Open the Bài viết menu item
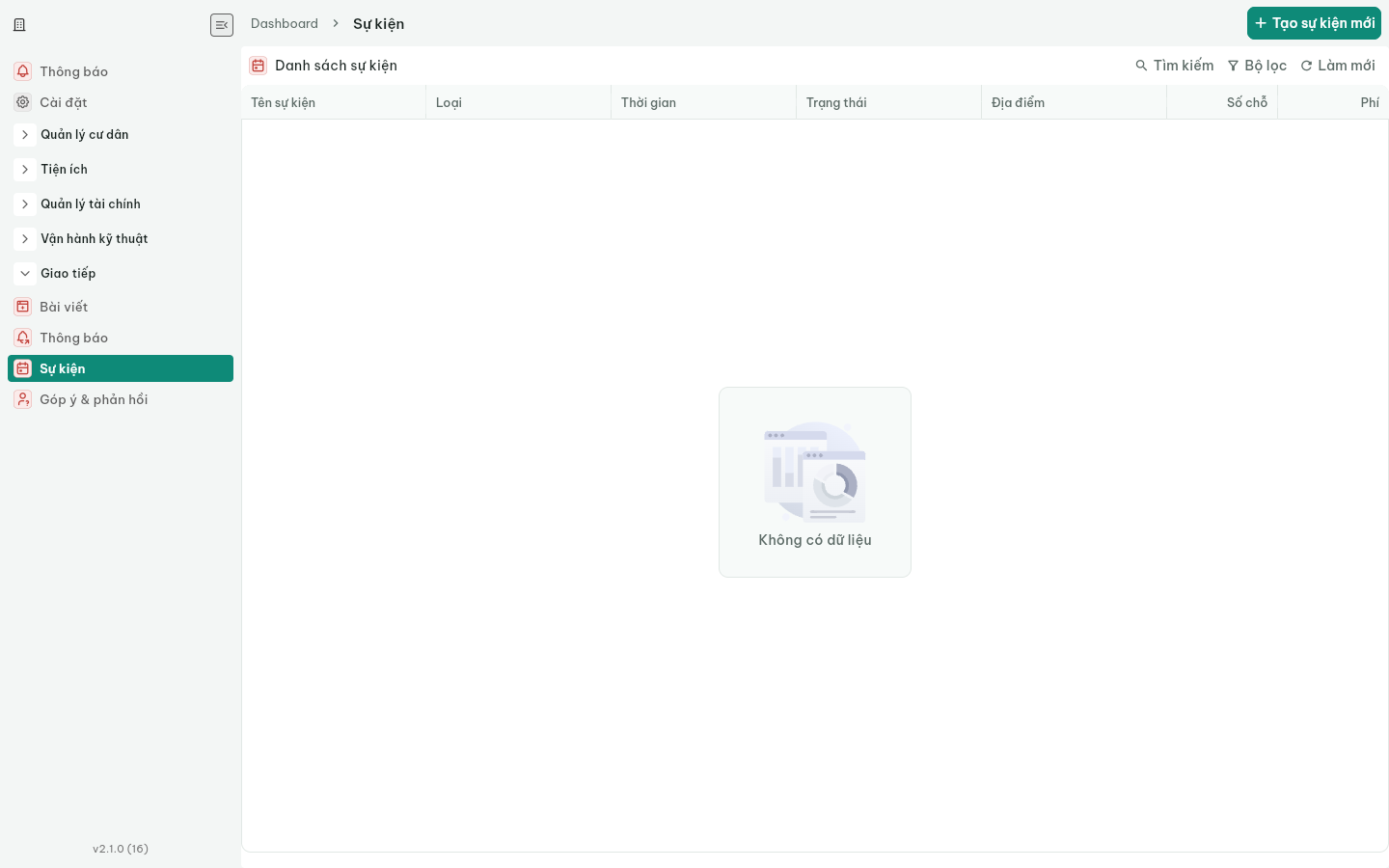This screenshot has width=1389, height=868. 121,307
